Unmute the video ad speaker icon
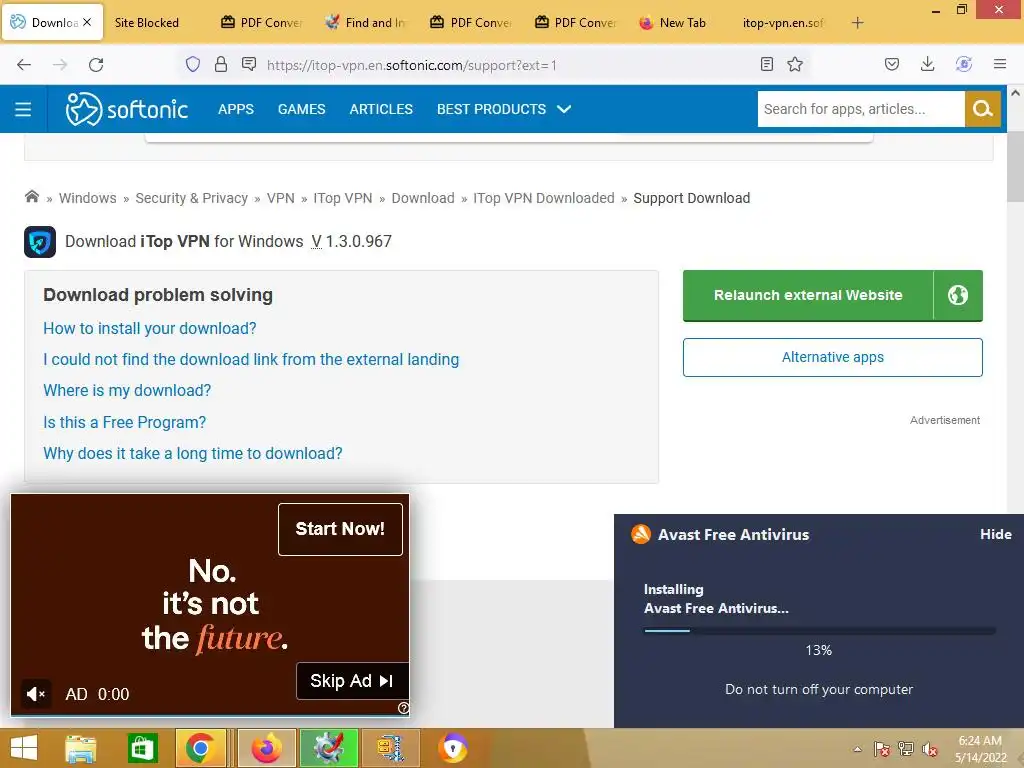1024x768 pixels. click(36, 694)
